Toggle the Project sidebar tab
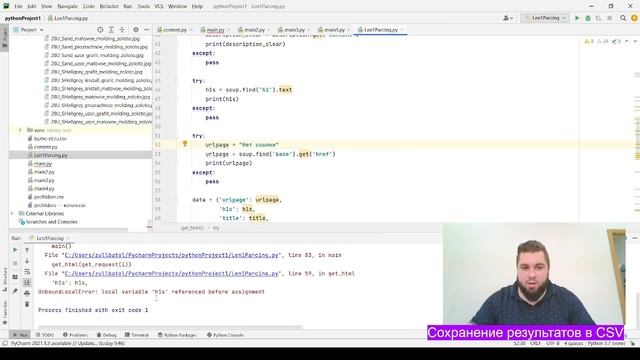Viewport: 640px width, 360px height. [5, 38]
